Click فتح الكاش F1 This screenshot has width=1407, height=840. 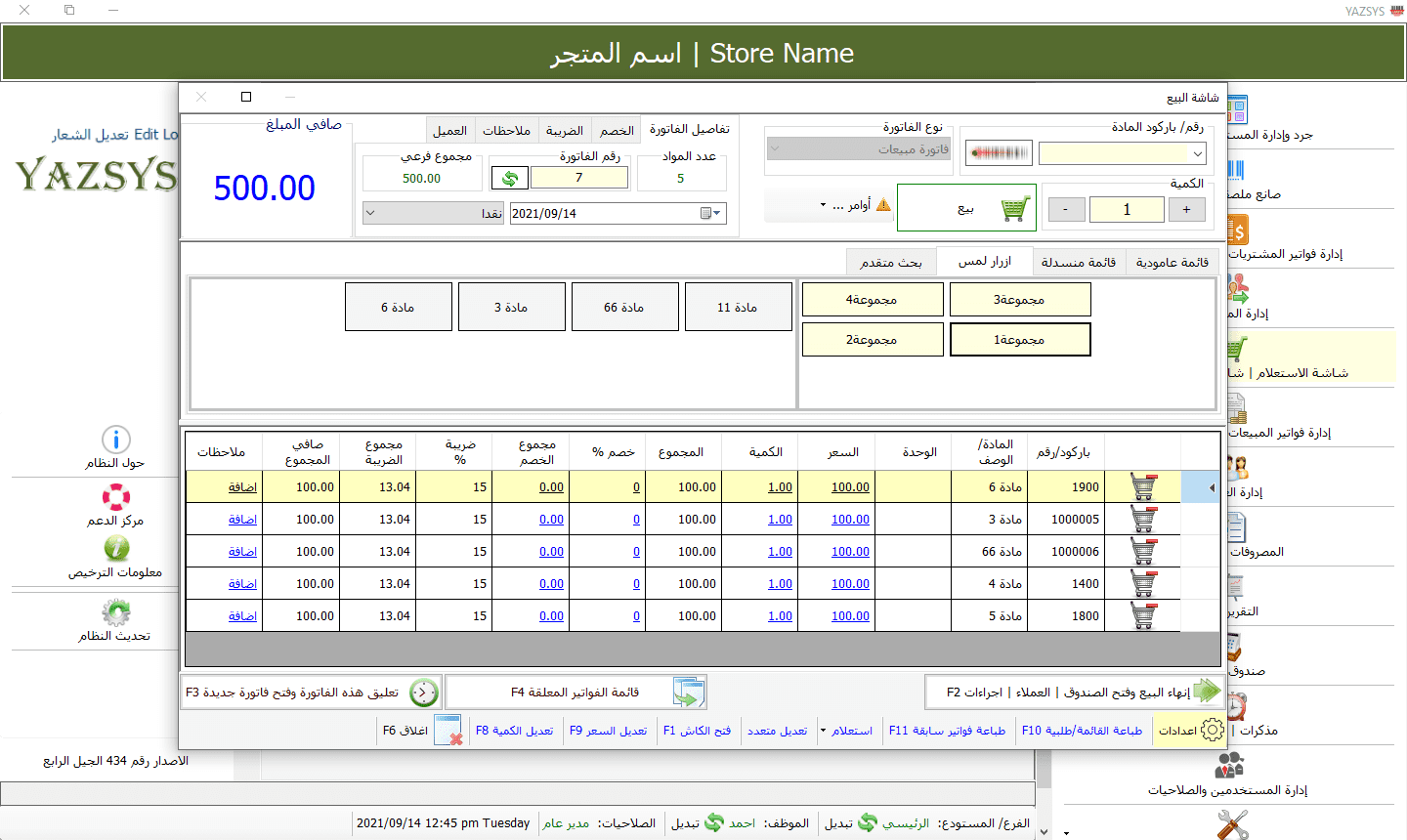[697, 731]
